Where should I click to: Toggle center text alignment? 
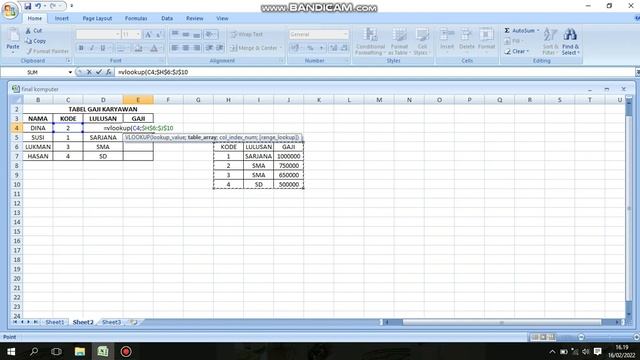(x=186, y=48)
